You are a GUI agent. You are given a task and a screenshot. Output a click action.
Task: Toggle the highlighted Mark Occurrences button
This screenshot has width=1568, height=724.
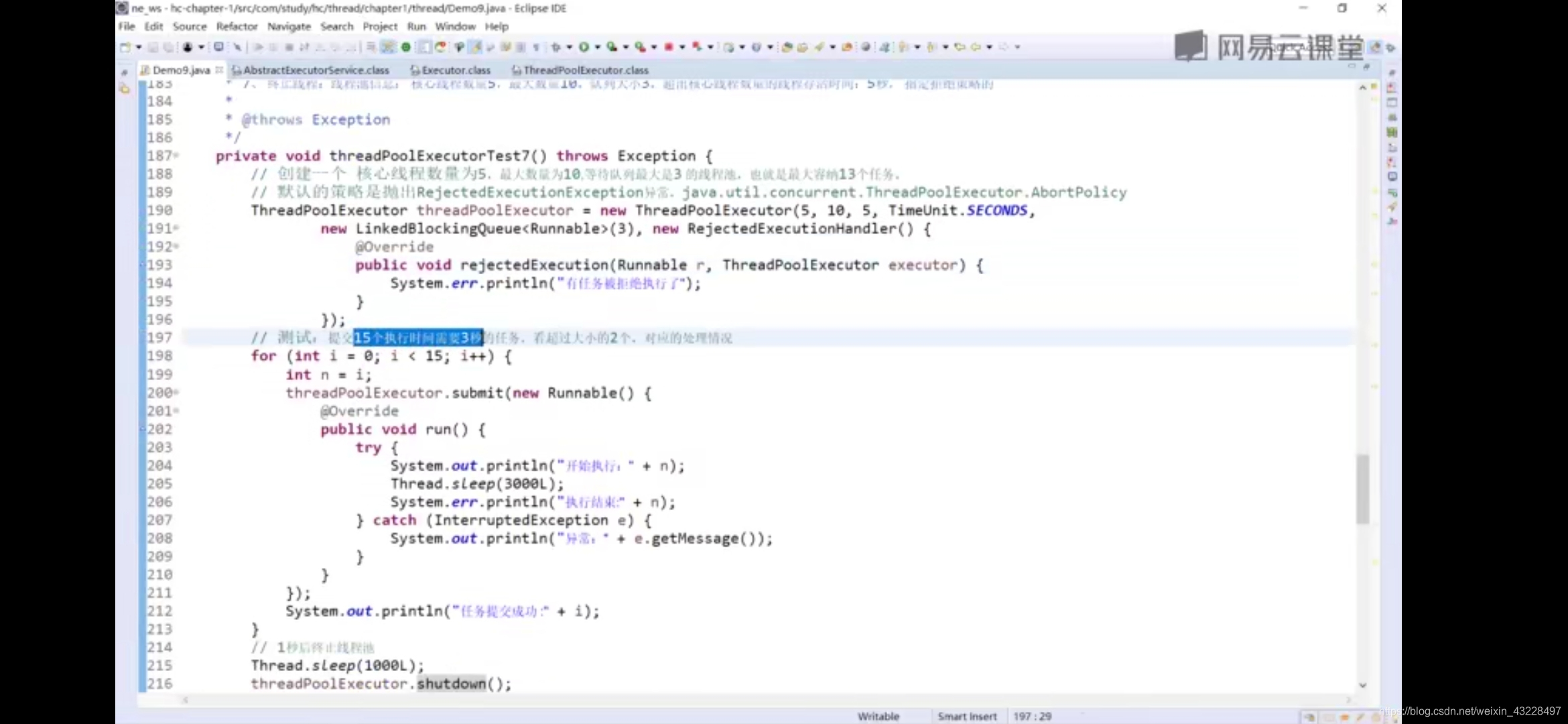tap(474, 47)
